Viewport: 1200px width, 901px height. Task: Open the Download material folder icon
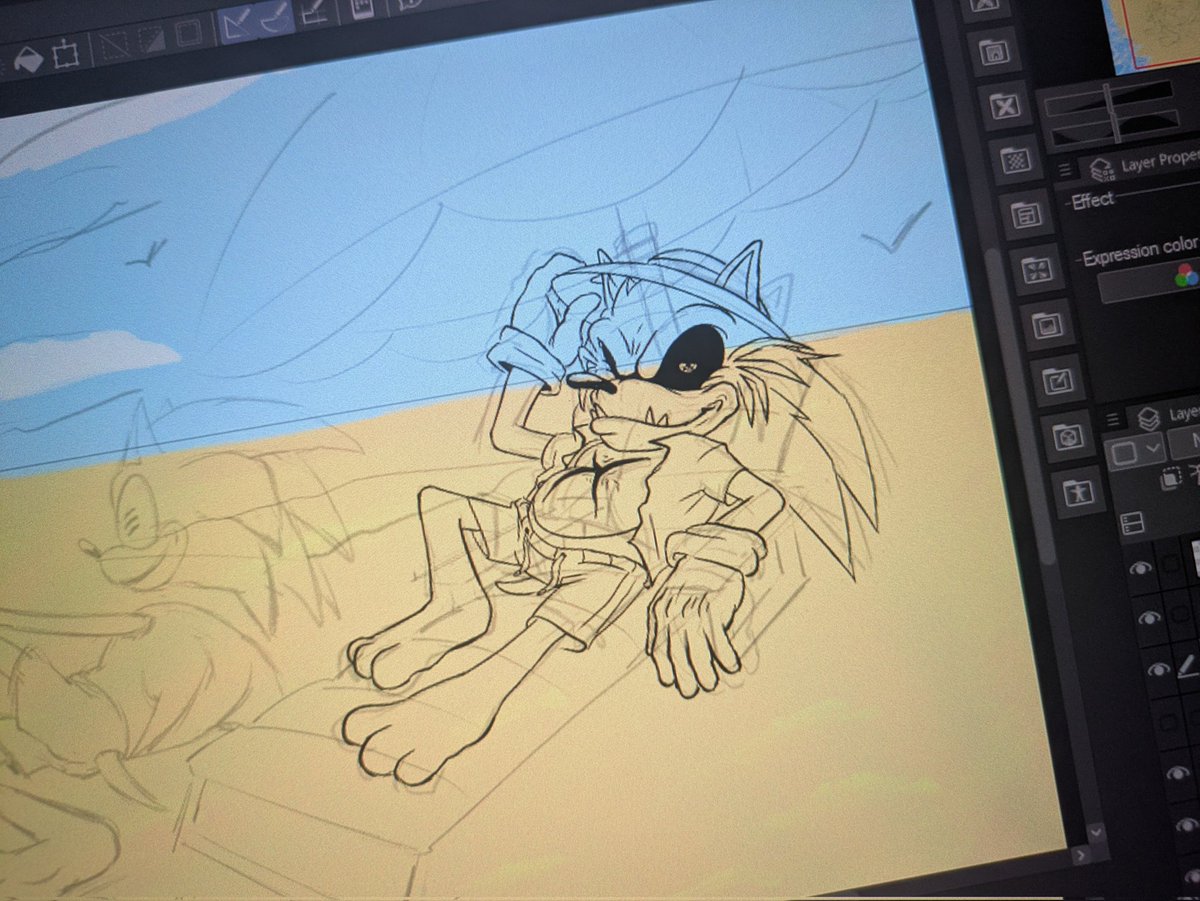point(993,50)
